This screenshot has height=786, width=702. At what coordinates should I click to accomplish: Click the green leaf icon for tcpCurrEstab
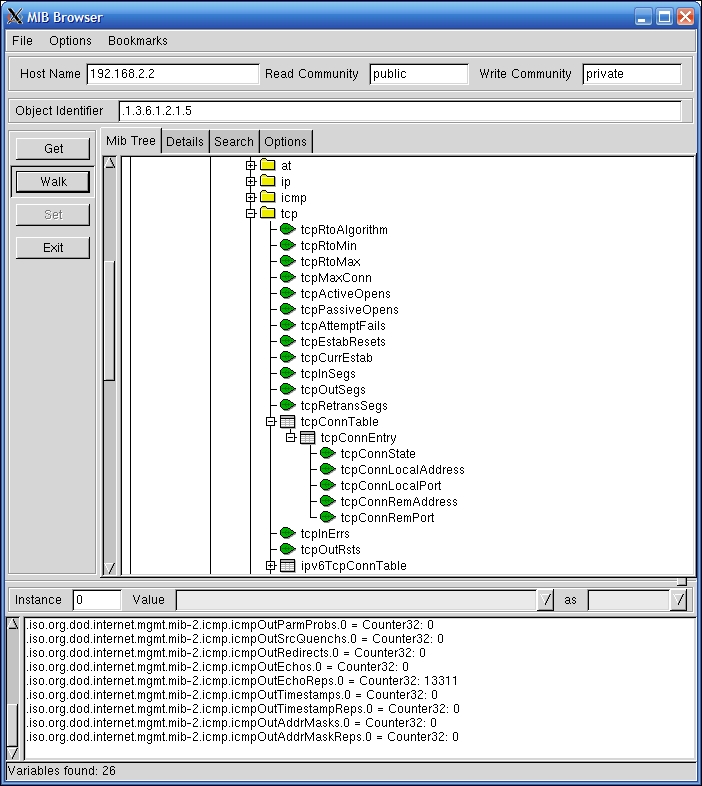(288, 357)
